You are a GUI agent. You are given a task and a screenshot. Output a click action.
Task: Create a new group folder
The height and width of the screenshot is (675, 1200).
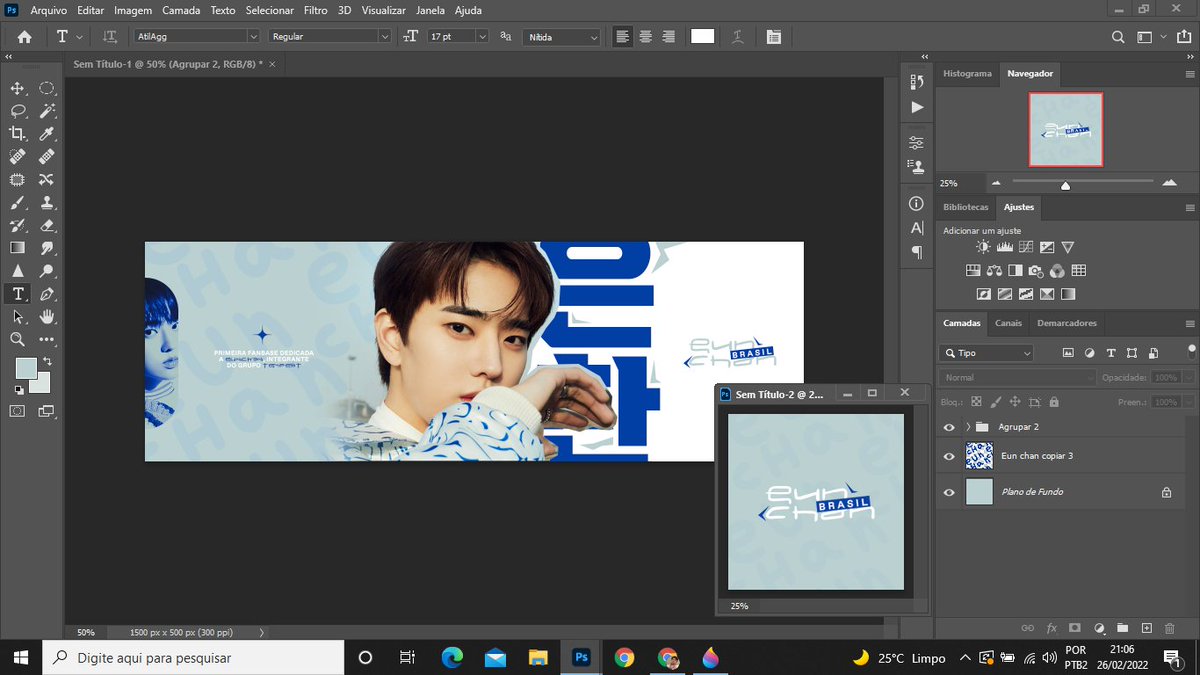(x=1122, y=628)
